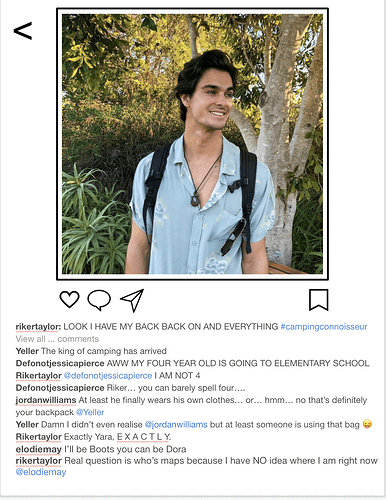Open the @Yeller mention in jordanwilliams' comment
This screenshot has height=500, width=386.
coord(90,412)
